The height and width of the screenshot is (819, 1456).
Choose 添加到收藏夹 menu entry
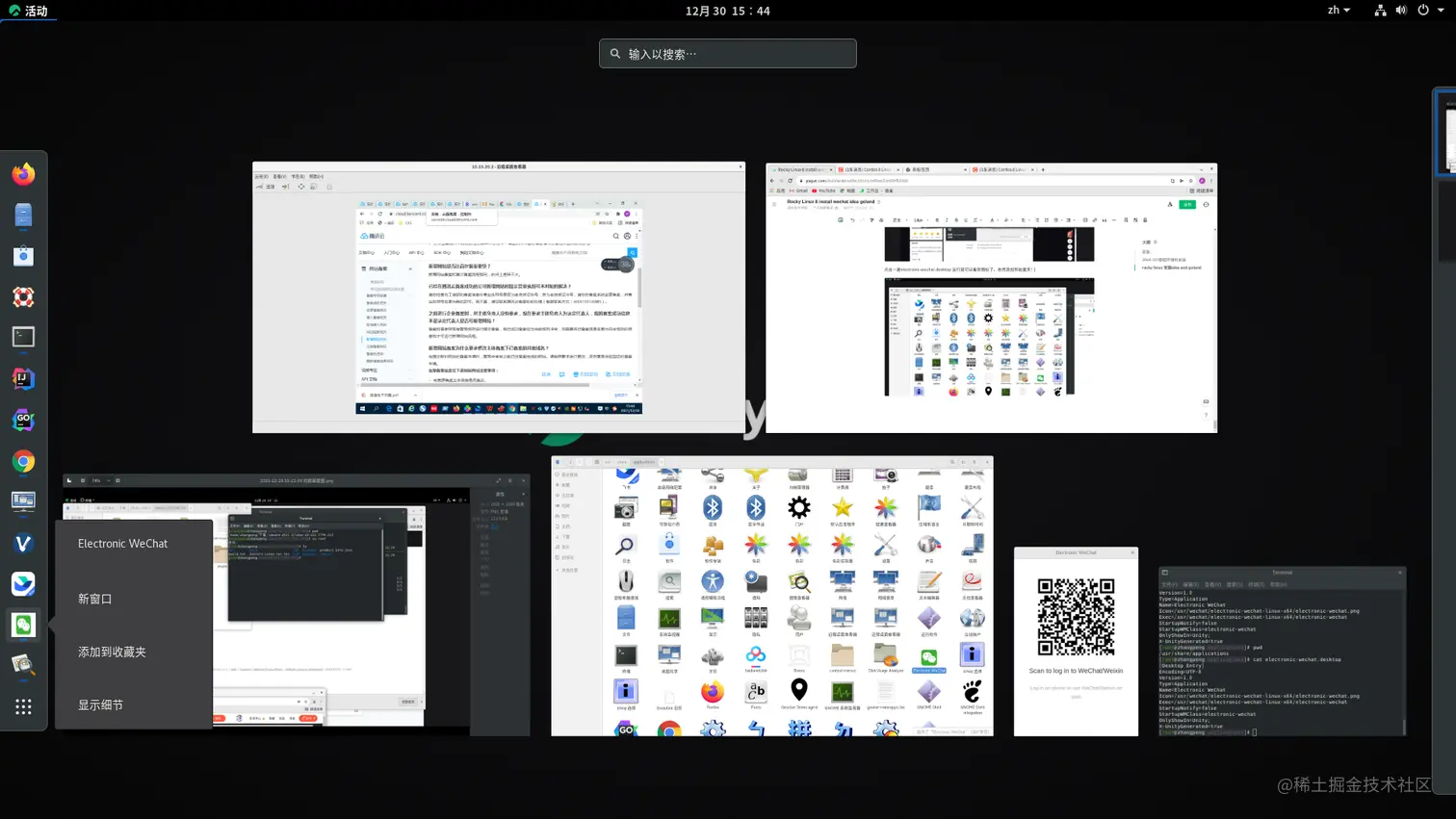point(112,652)
